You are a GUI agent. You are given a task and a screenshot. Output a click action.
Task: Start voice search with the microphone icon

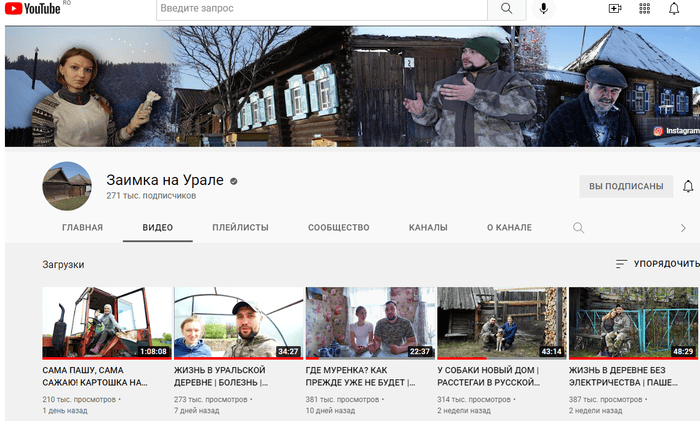pos(543,8)
